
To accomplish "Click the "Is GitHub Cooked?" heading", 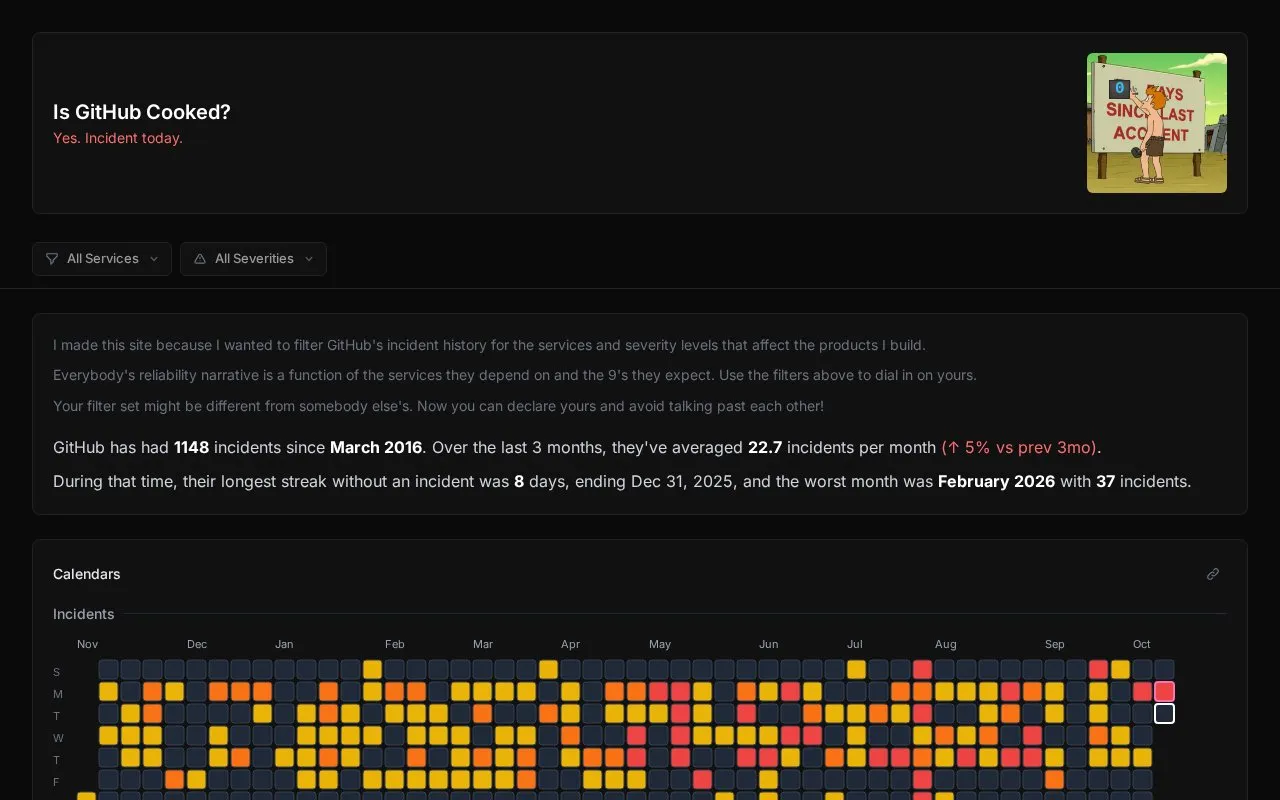I will coord(142,112).
